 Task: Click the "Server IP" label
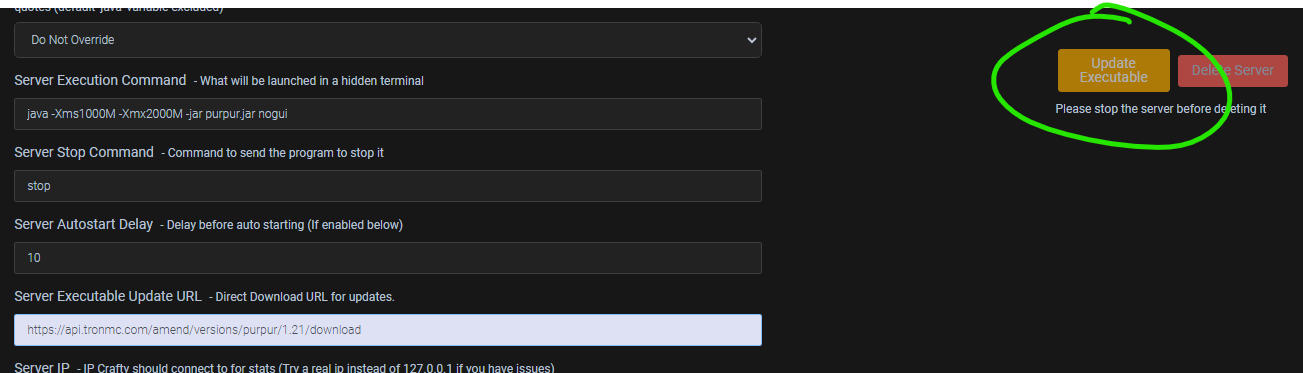[x=41, y=367]
